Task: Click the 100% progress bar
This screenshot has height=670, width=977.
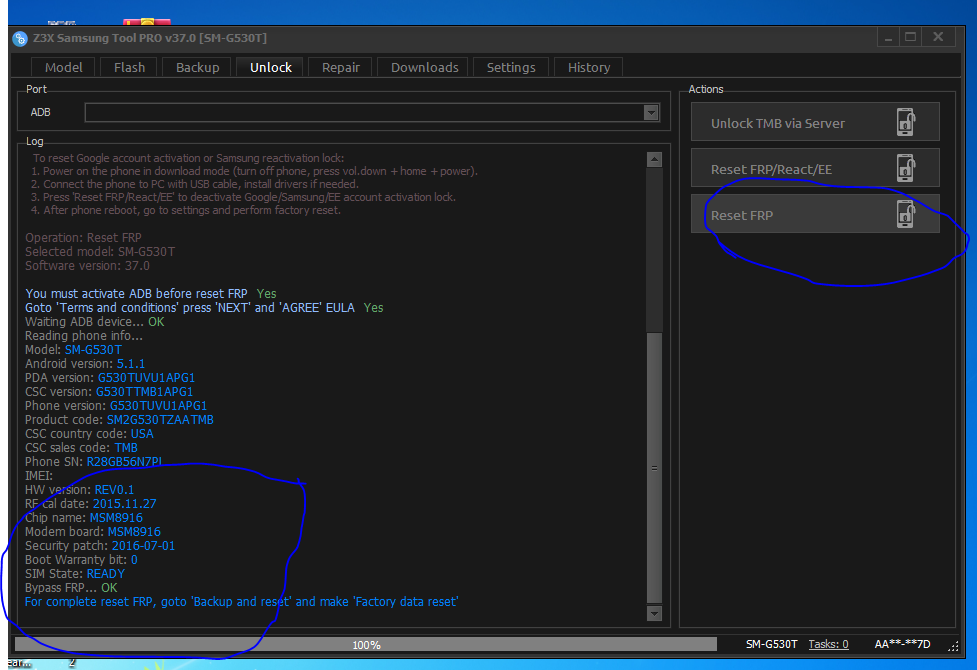Action: click(366, 644)
